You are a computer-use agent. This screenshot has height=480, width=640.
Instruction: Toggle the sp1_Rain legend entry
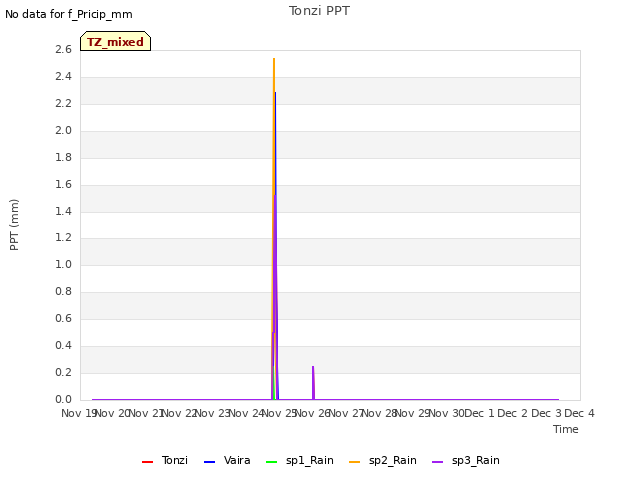click(300, 460)
